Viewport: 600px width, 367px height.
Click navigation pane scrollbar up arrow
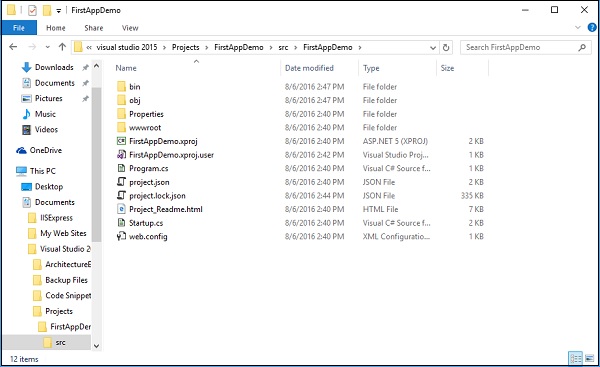(x=96, y=66)
